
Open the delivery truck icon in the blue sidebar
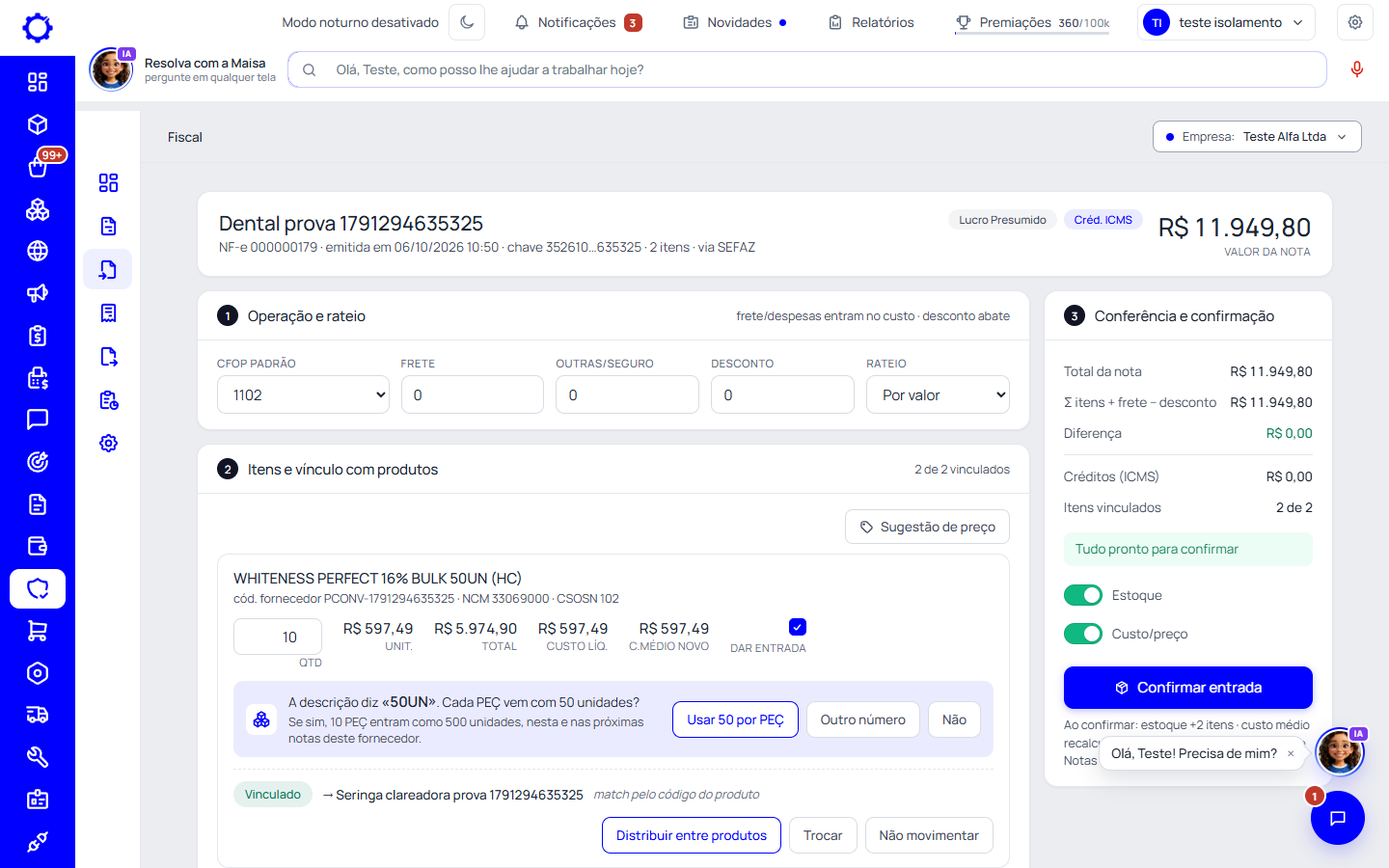click(x=38, y=715)
